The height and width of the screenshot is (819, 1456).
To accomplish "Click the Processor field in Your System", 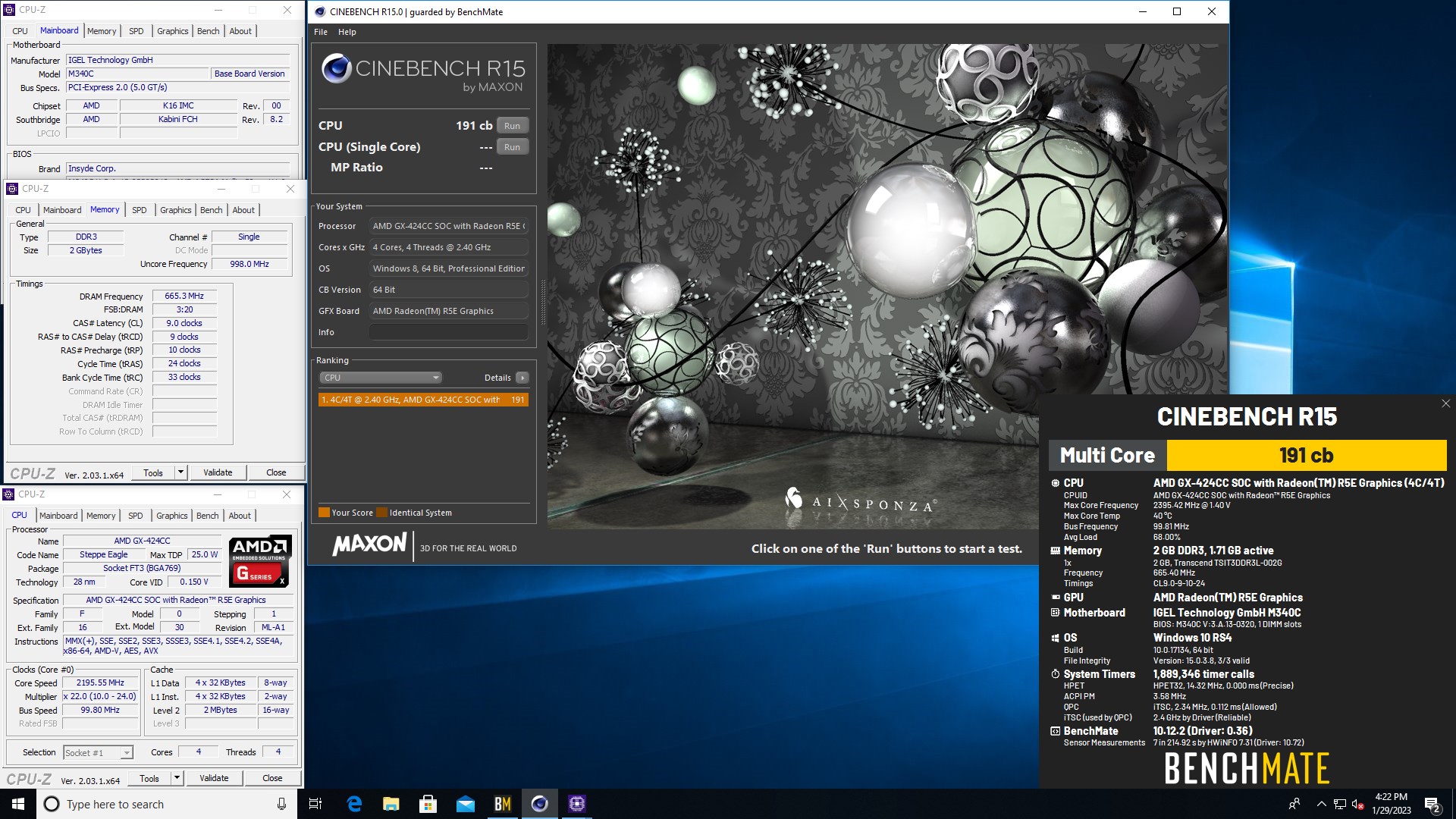I will (449, 226).
